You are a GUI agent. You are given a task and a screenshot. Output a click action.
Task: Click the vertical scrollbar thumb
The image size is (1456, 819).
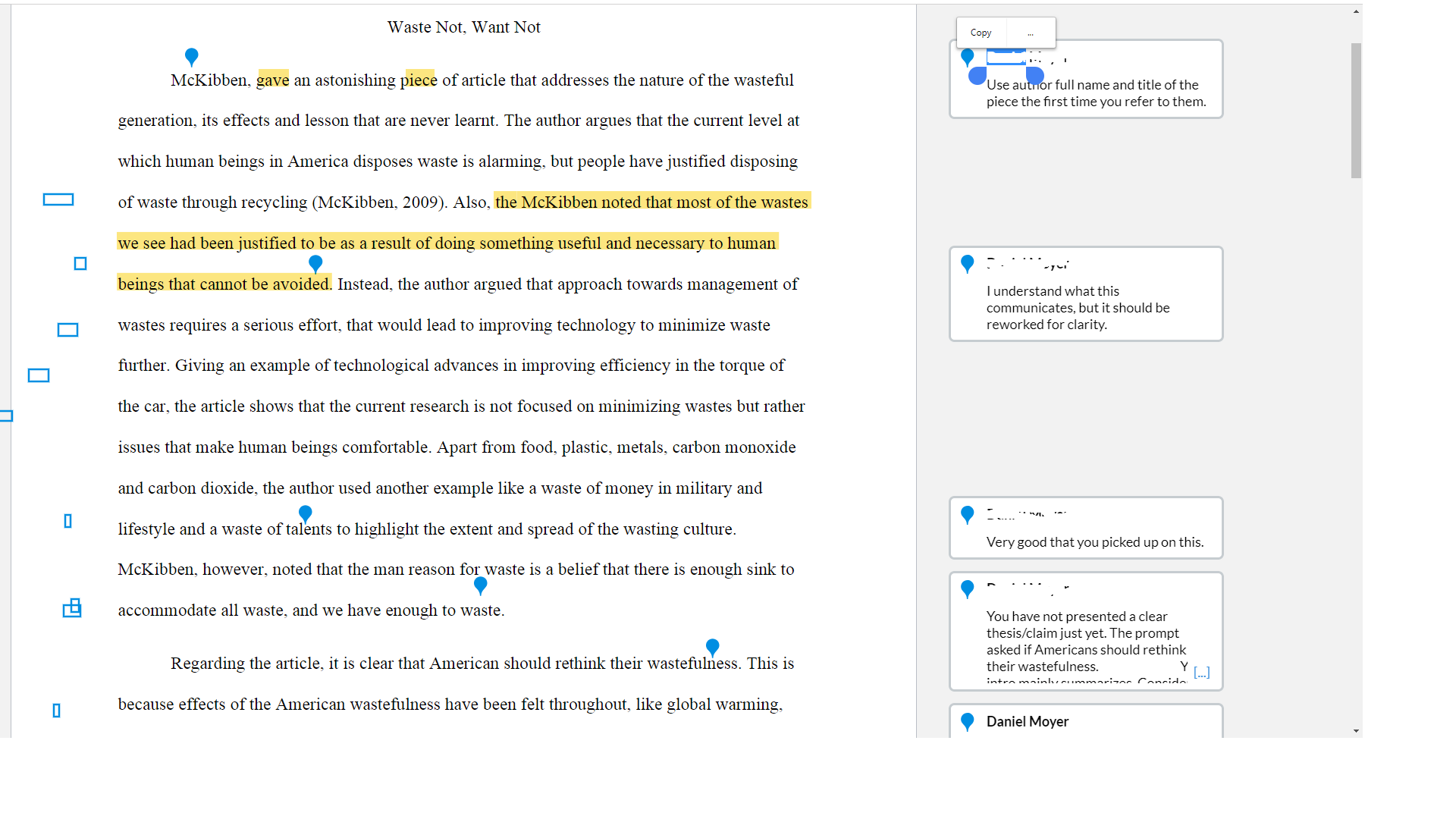coord(1356,111)
